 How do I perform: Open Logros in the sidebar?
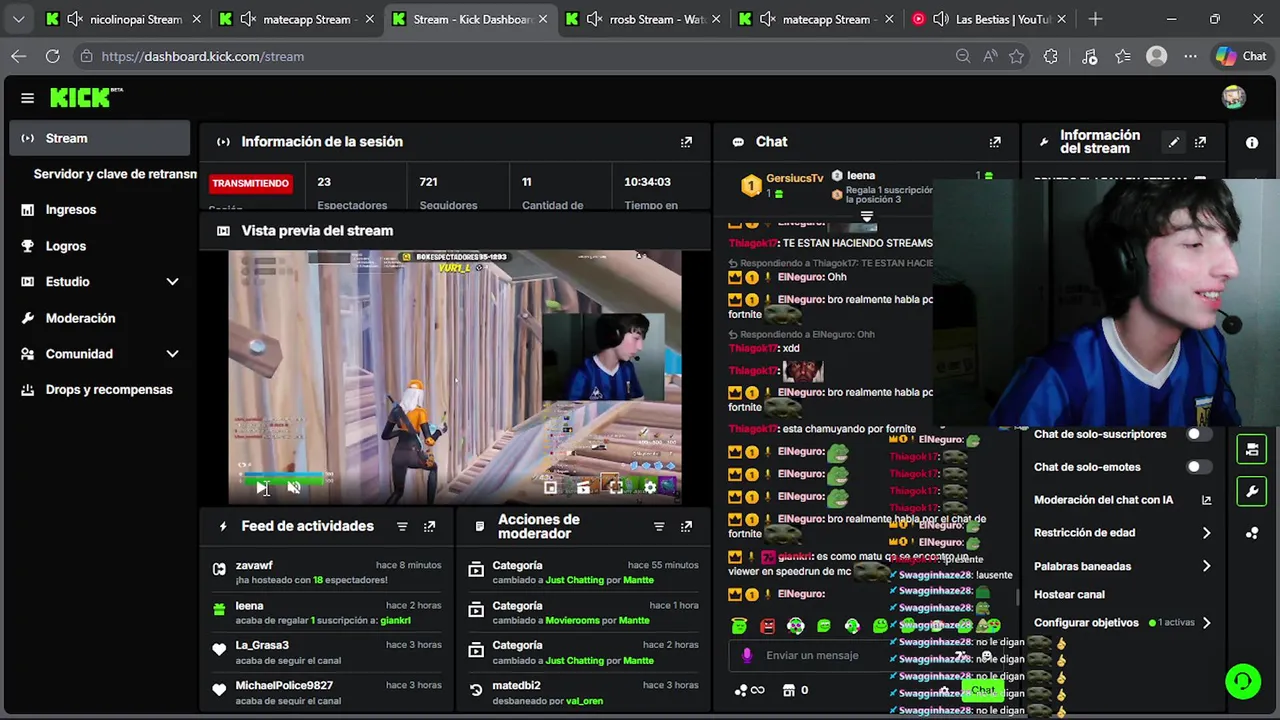tap(66, 246)
